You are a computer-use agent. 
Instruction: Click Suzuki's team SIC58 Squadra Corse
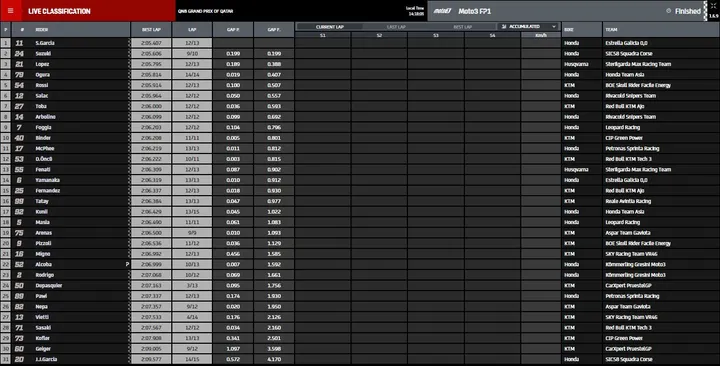tap(629, 53)
